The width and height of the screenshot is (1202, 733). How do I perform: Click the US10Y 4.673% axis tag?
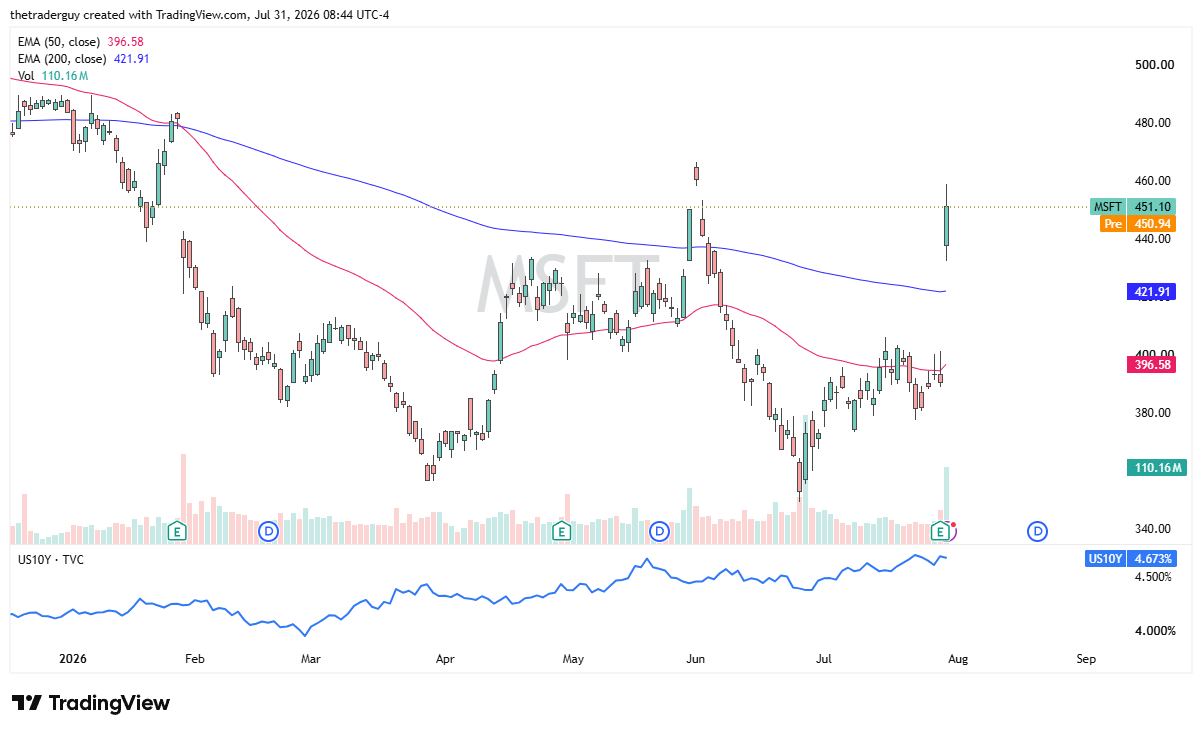(x=1132, y=559)
